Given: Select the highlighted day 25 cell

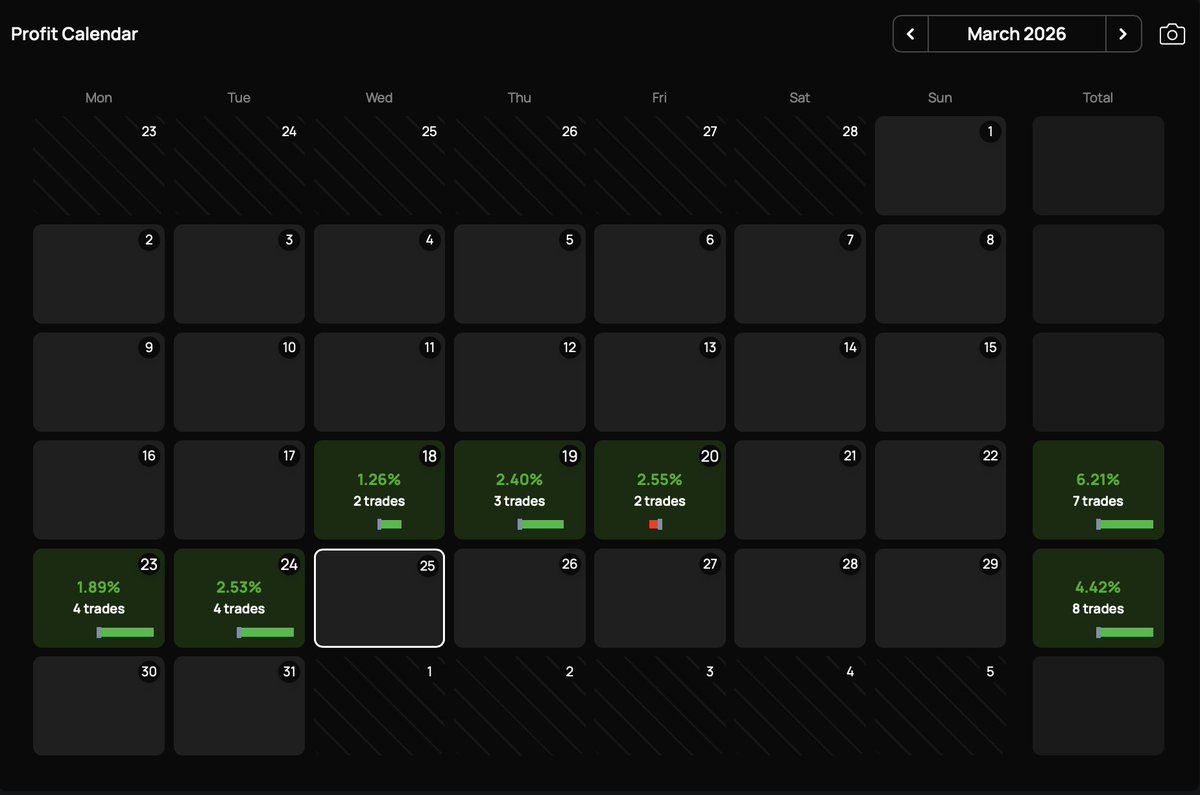Looking at the screenshot, I should 379,598.
